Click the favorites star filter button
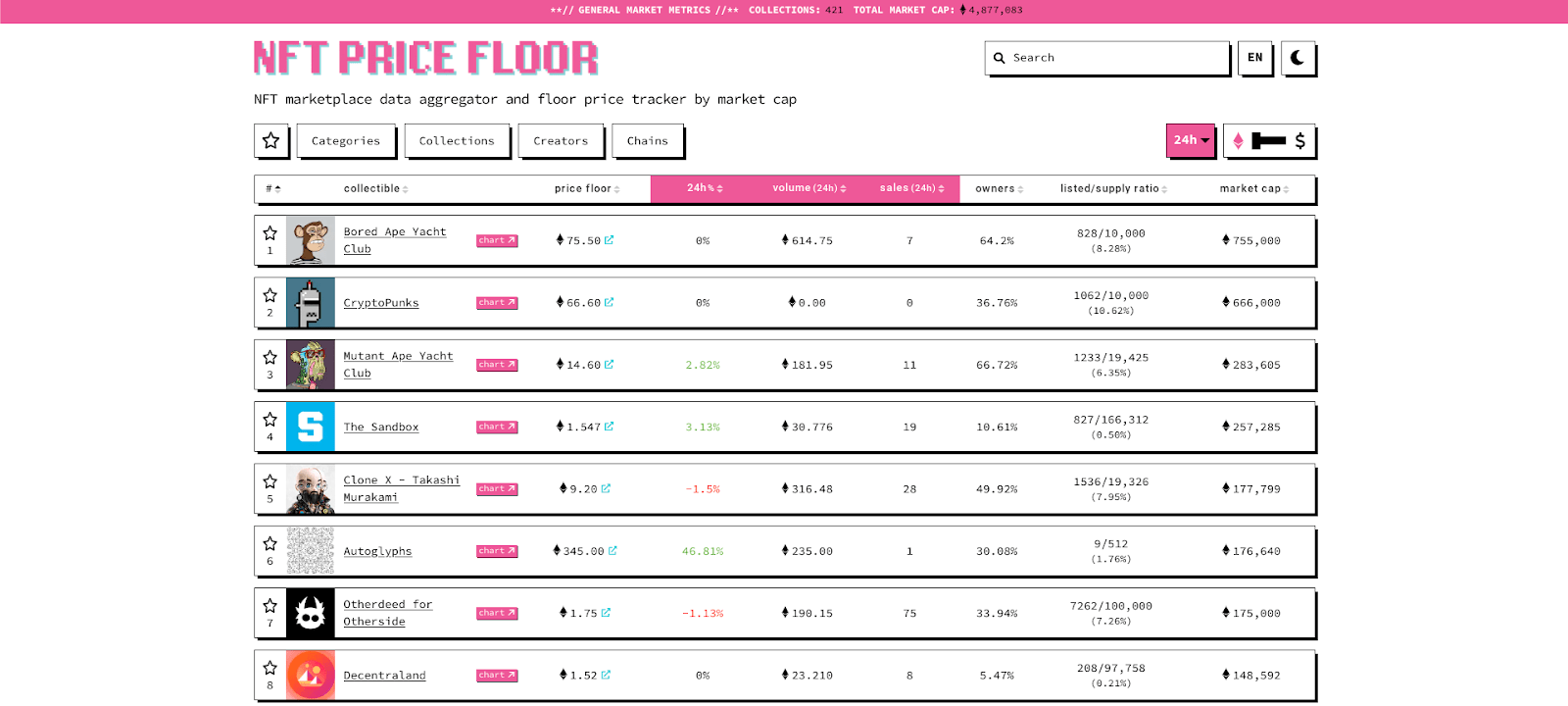Screen dimensions: 1568x706 271,140
